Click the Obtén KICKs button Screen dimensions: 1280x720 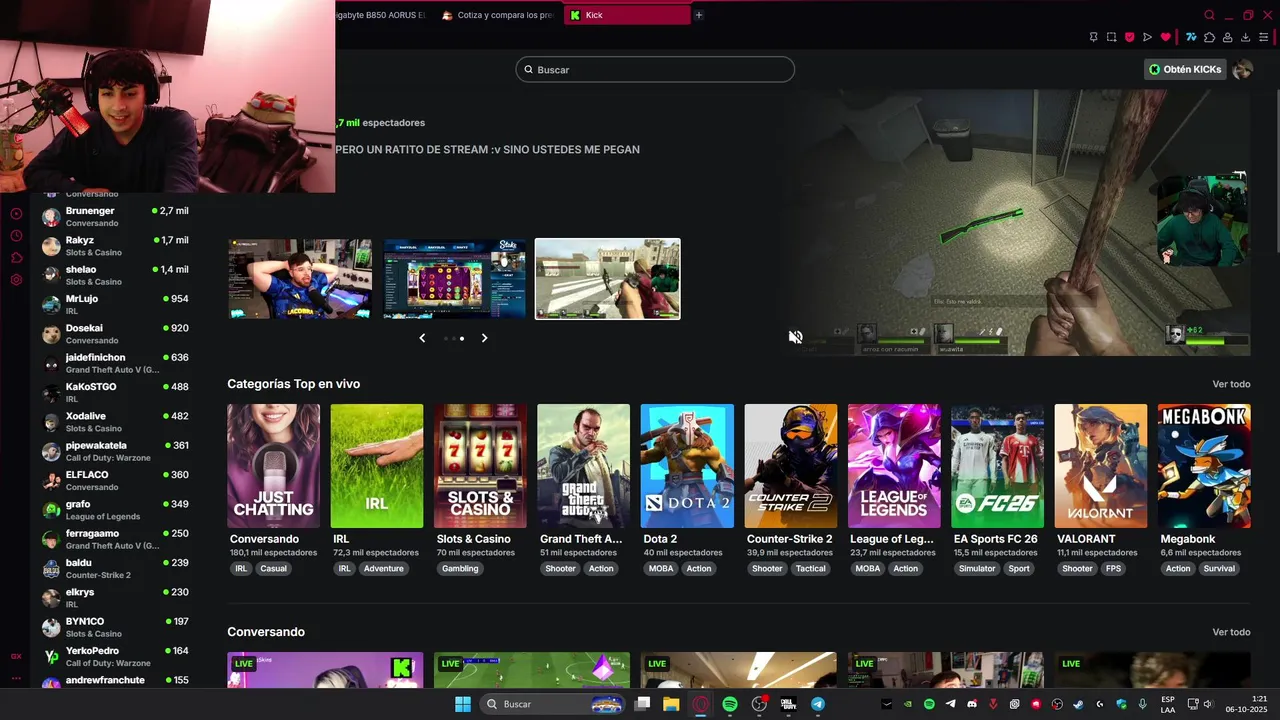(1185, 69)
